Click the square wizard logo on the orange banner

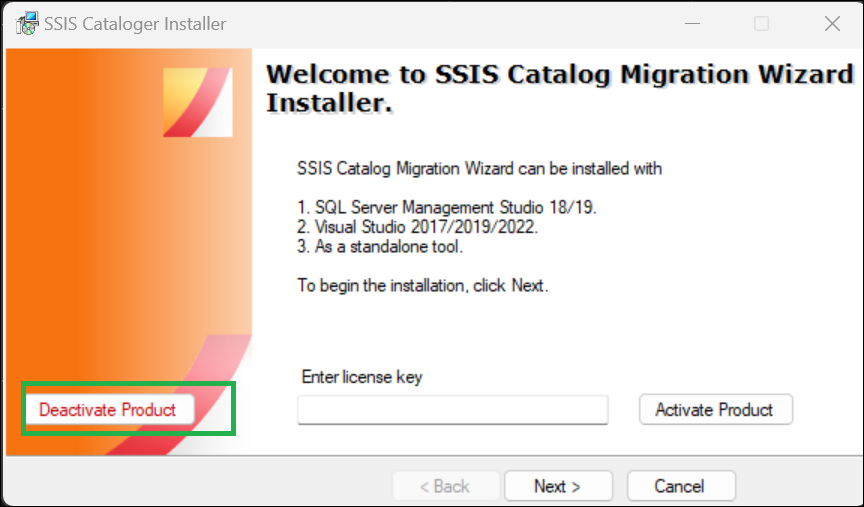pos(198,103)
